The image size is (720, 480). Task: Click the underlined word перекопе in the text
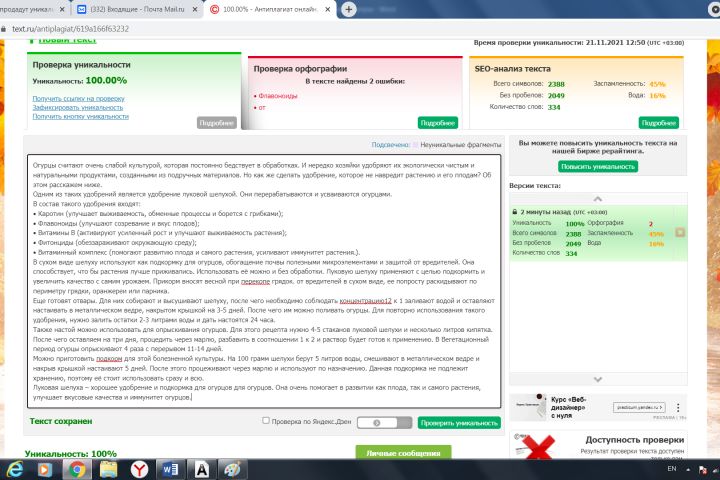[255, 281]
